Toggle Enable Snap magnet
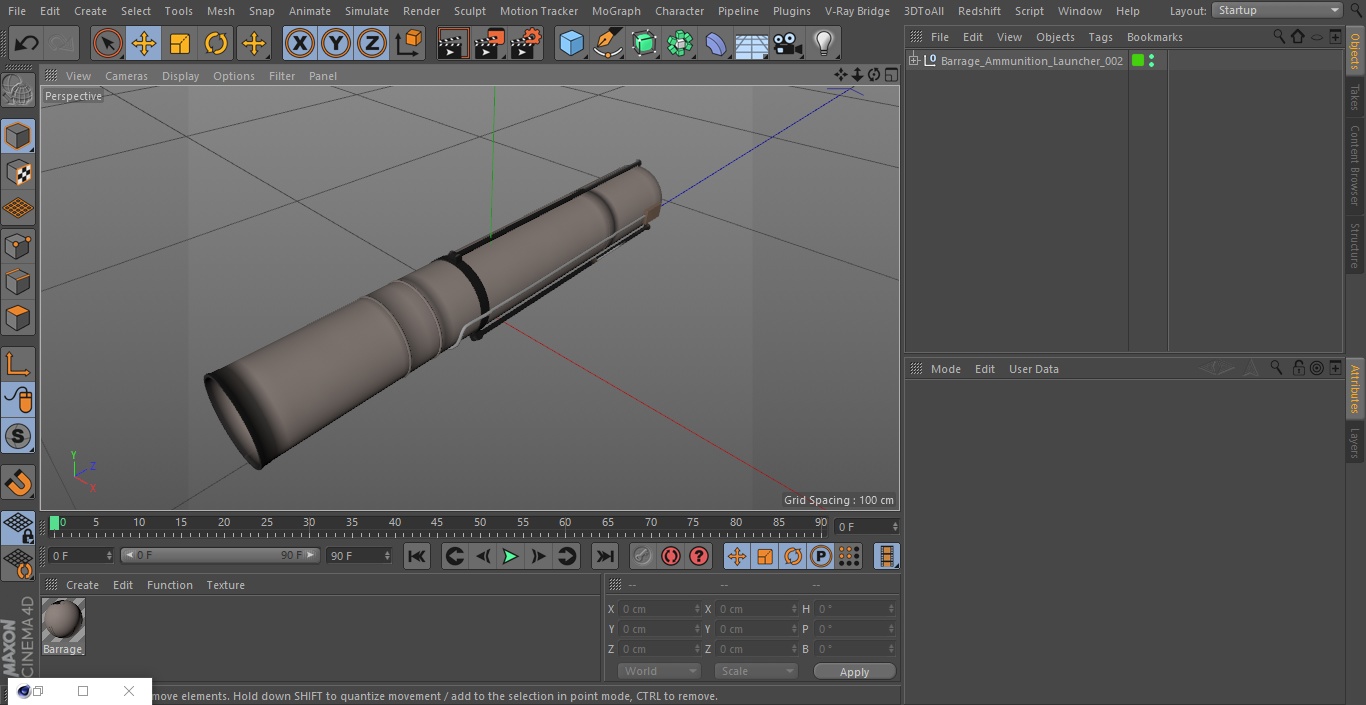This screenshot has width=1366, height=705. (18, 483)
